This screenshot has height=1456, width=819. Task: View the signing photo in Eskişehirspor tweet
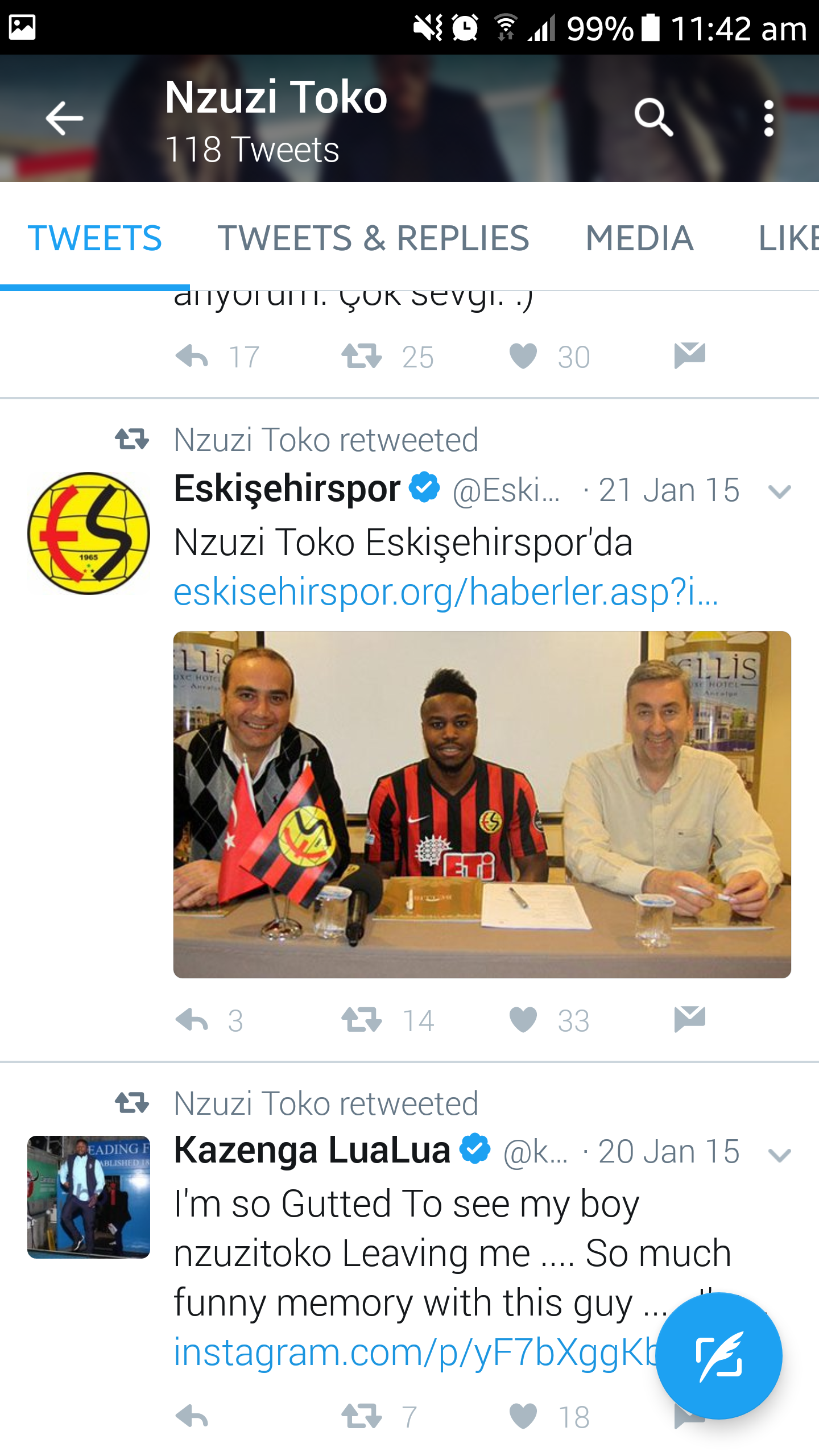(x=482, y=805)
